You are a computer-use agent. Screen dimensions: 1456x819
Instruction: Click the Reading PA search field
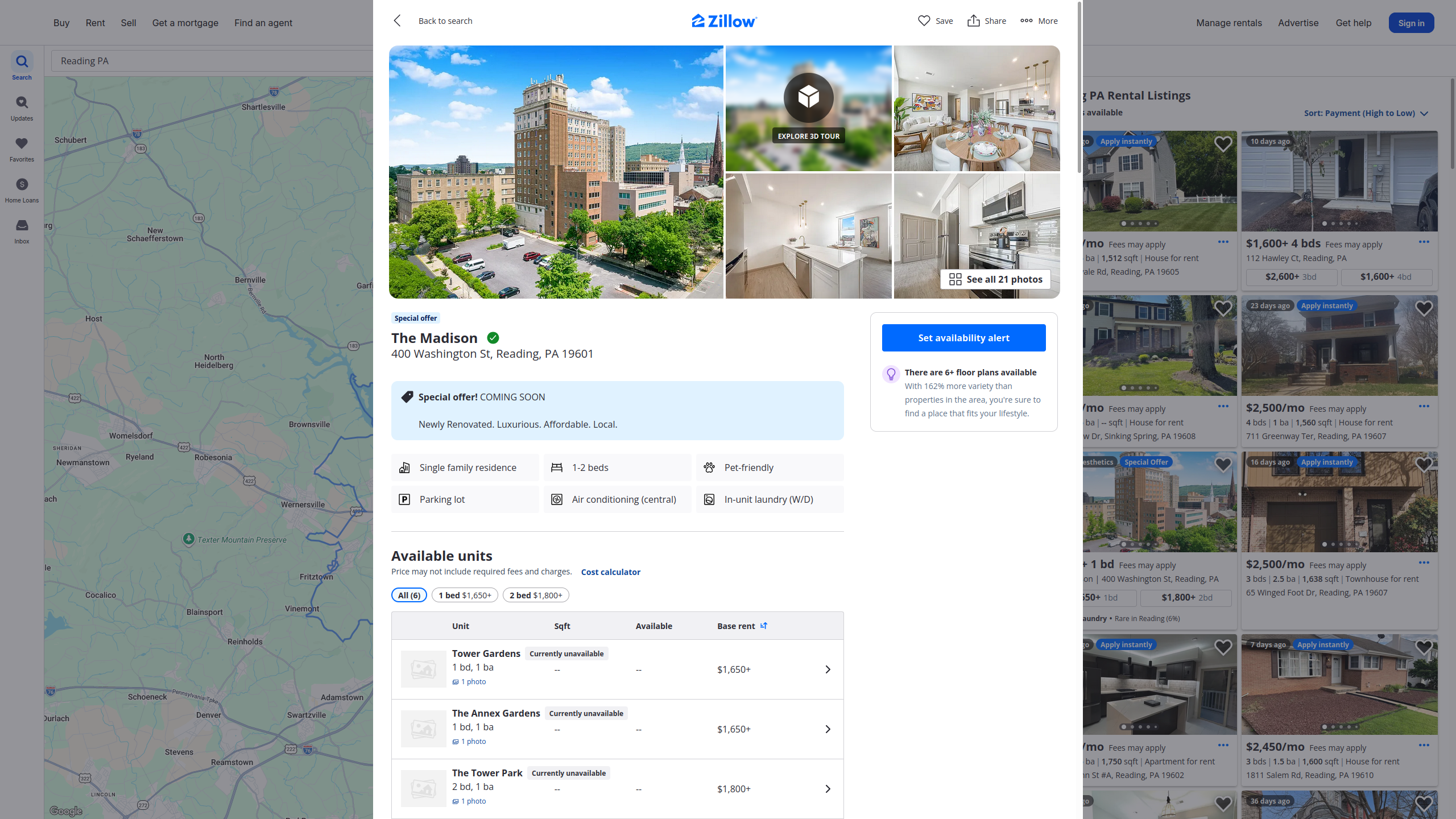point(212,61)
